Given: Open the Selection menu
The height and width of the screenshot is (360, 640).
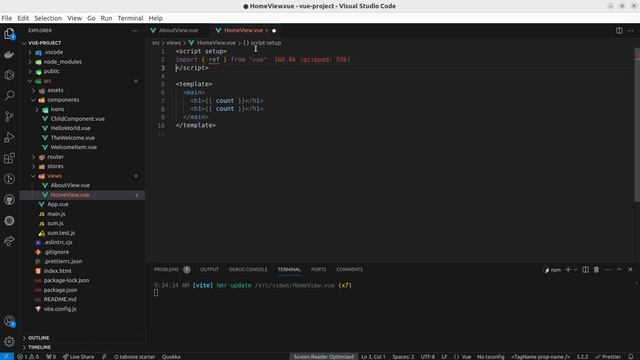Looking at the screenshot, I should pyautogui.click(x=48, y=18).
